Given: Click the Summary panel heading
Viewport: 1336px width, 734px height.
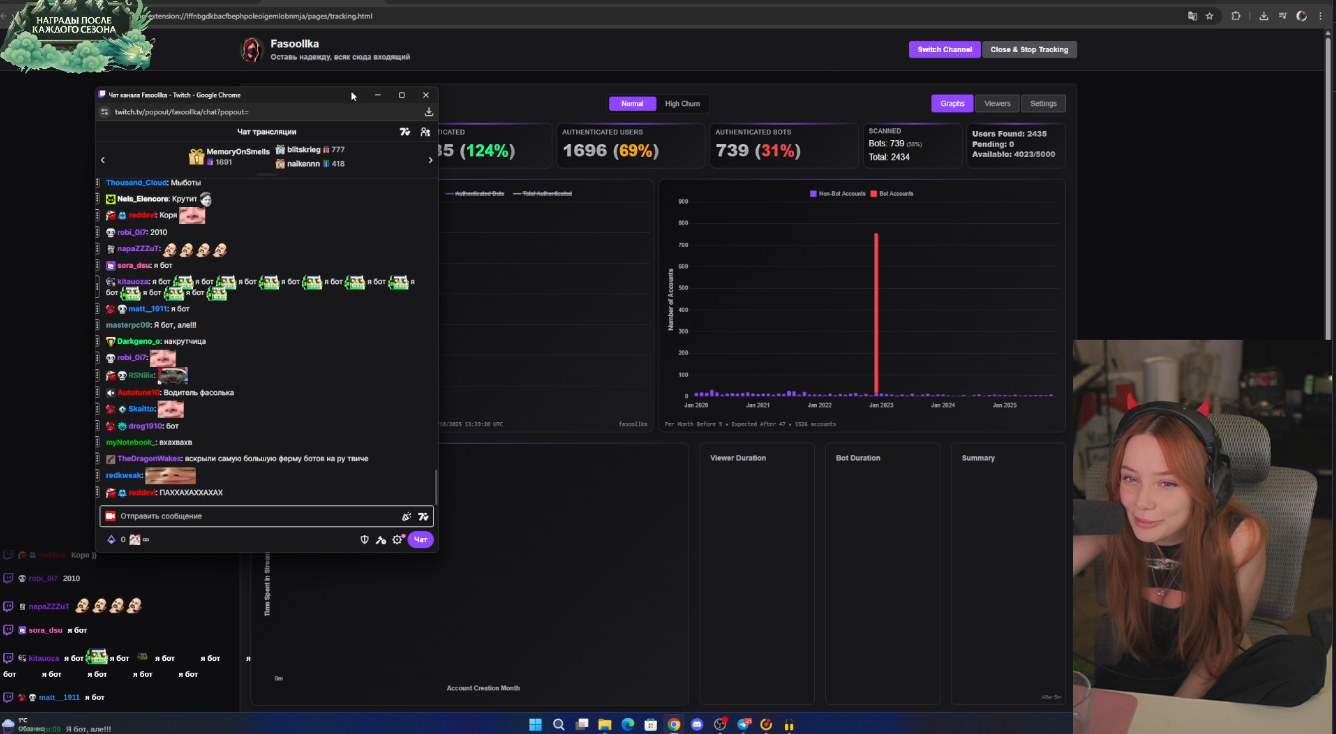Looking at the screenshot, I should (x=978, y=458).
